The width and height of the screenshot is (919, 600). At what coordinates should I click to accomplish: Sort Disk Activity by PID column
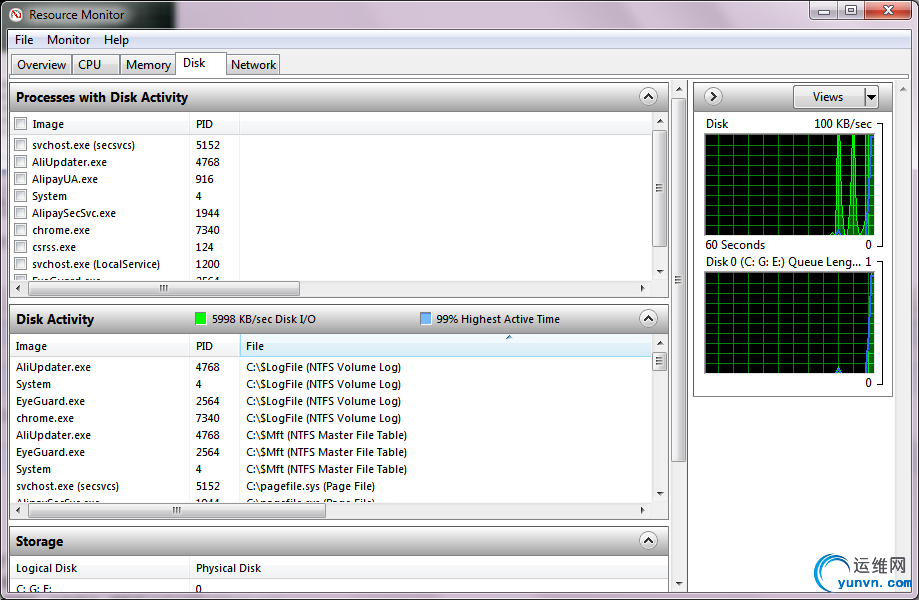(215, 346)
